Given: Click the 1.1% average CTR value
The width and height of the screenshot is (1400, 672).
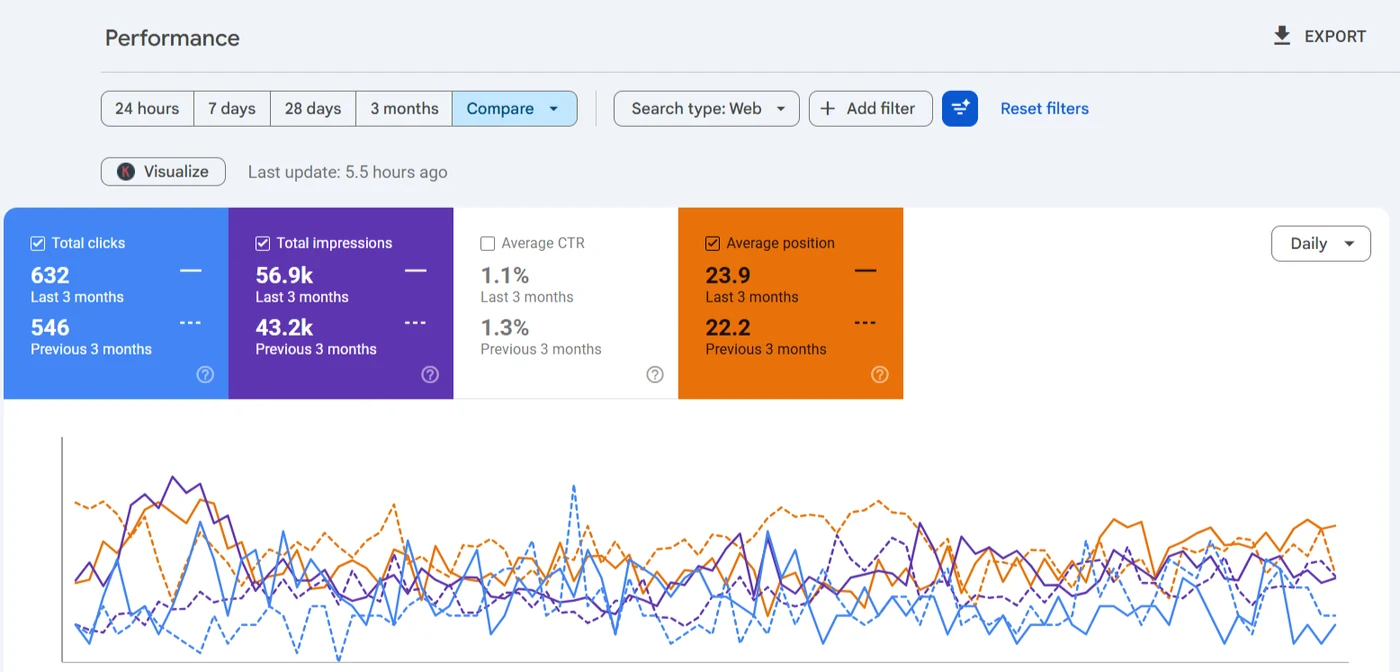Looking at the screenshot, I should pos(505,276).
